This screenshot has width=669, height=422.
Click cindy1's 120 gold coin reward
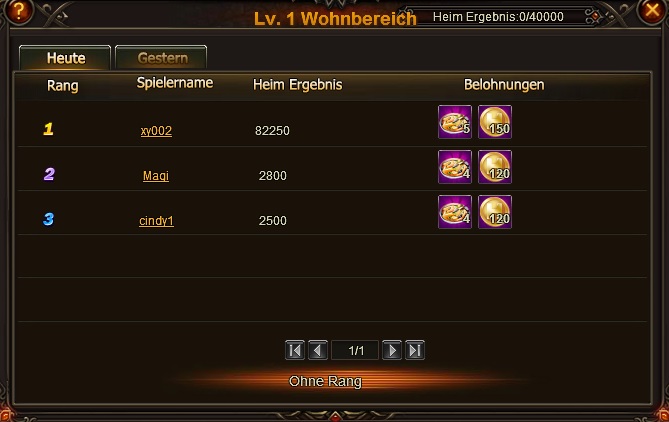pos(495,212)
